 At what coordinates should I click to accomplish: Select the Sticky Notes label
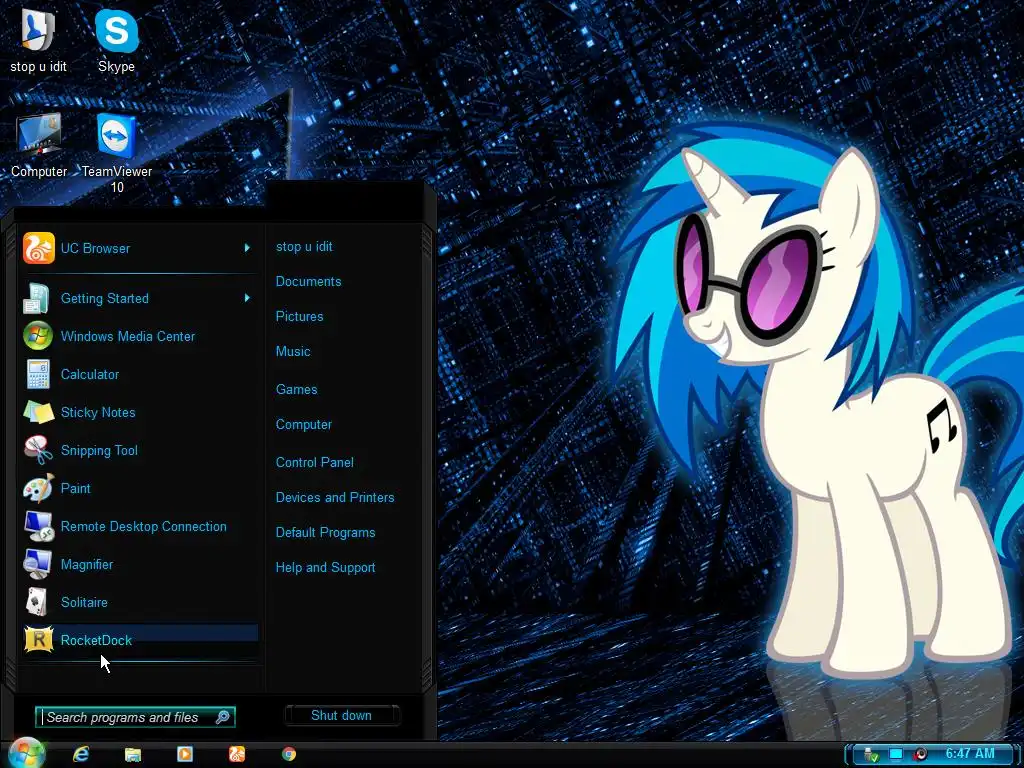coord(98,412)
